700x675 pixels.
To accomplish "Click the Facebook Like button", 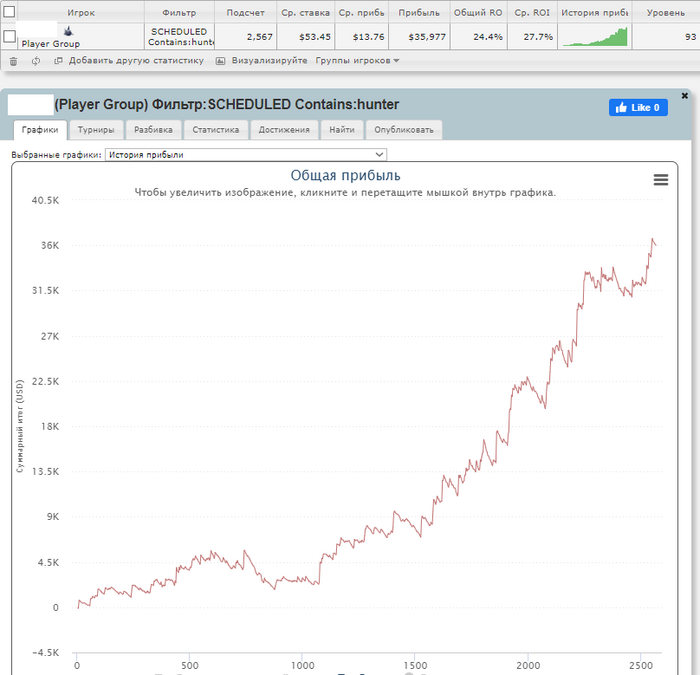I will pos(638,107).
